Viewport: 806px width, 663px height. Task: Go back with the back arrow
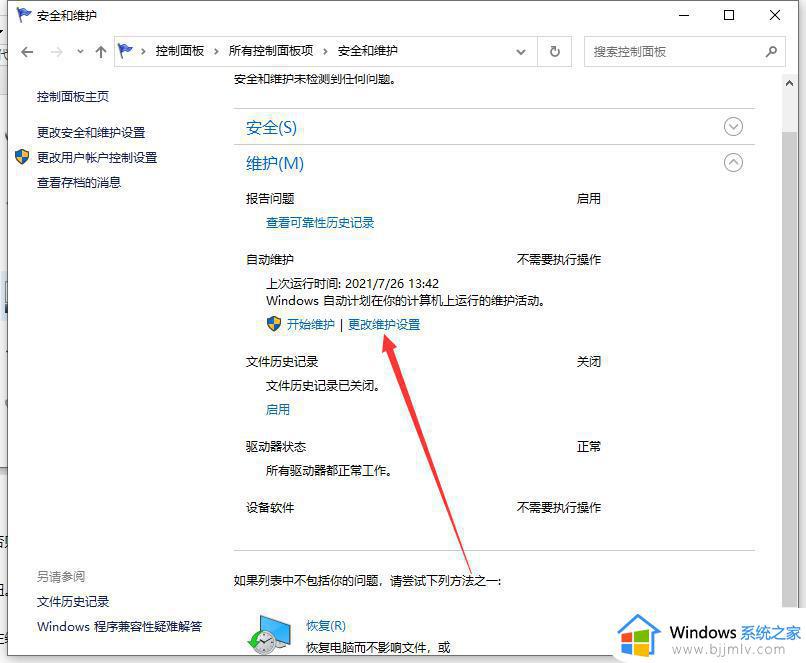click(27, 51)
